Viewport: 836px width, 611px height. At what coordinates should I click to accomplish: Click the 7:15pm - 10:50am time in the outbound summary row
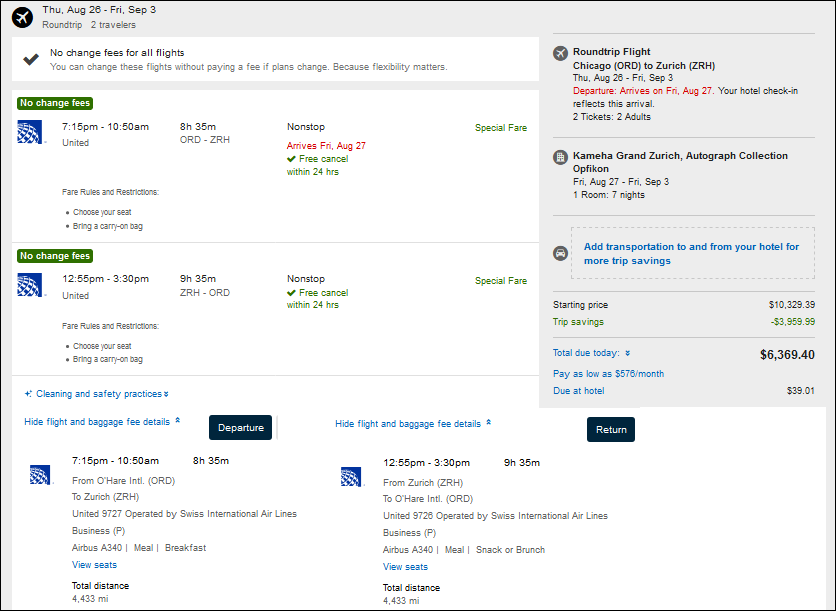coord(106,127)
